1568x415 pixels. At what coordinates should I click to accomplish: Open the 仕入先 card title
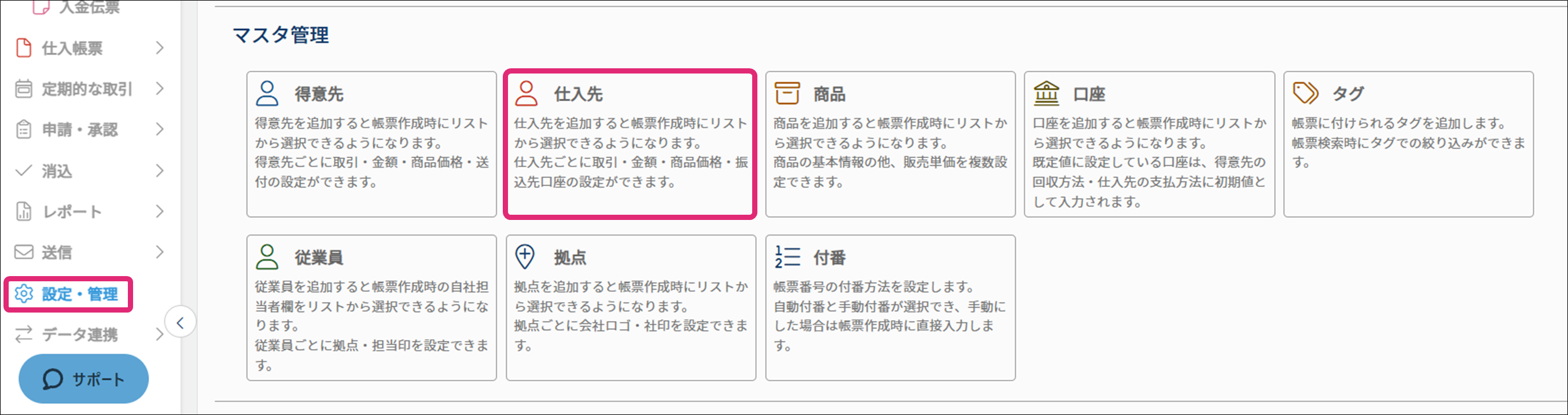coord(577,94)
